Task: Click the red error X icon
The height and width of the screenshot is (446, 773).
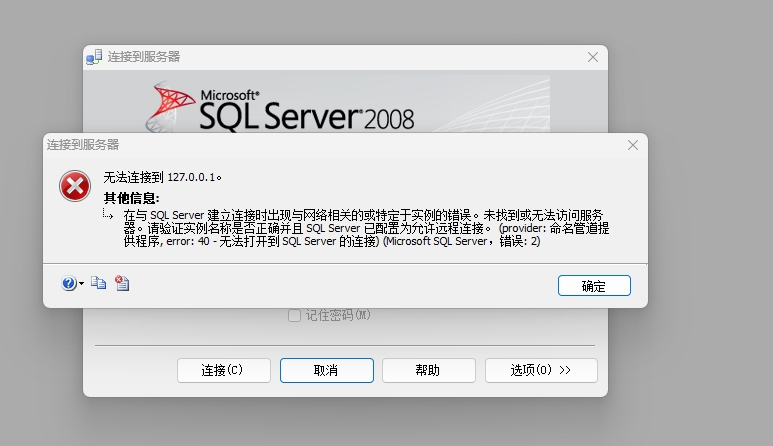Action: [x=74, y=186]
